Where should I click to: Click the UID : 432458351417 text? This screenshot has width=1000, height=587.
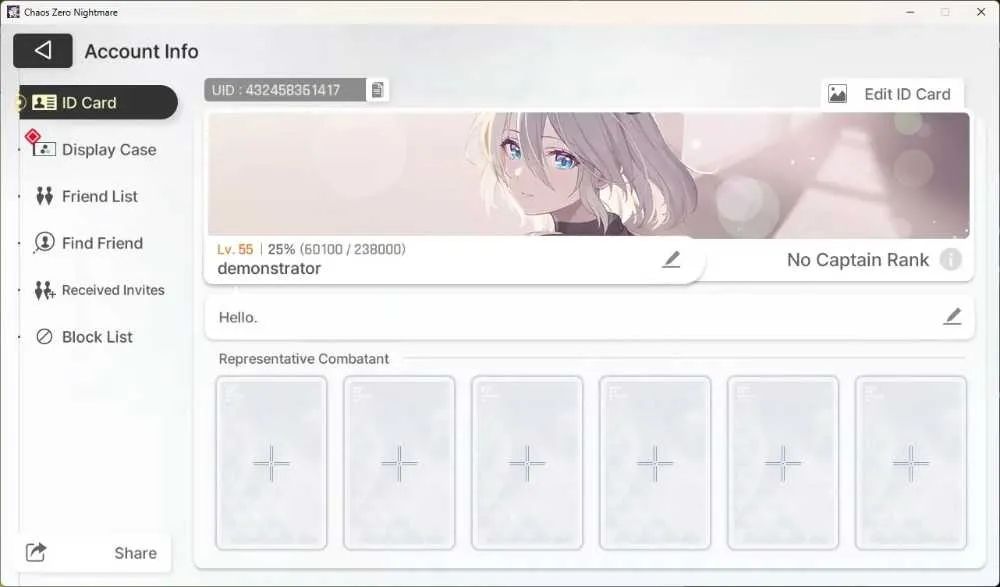[276, 90]
